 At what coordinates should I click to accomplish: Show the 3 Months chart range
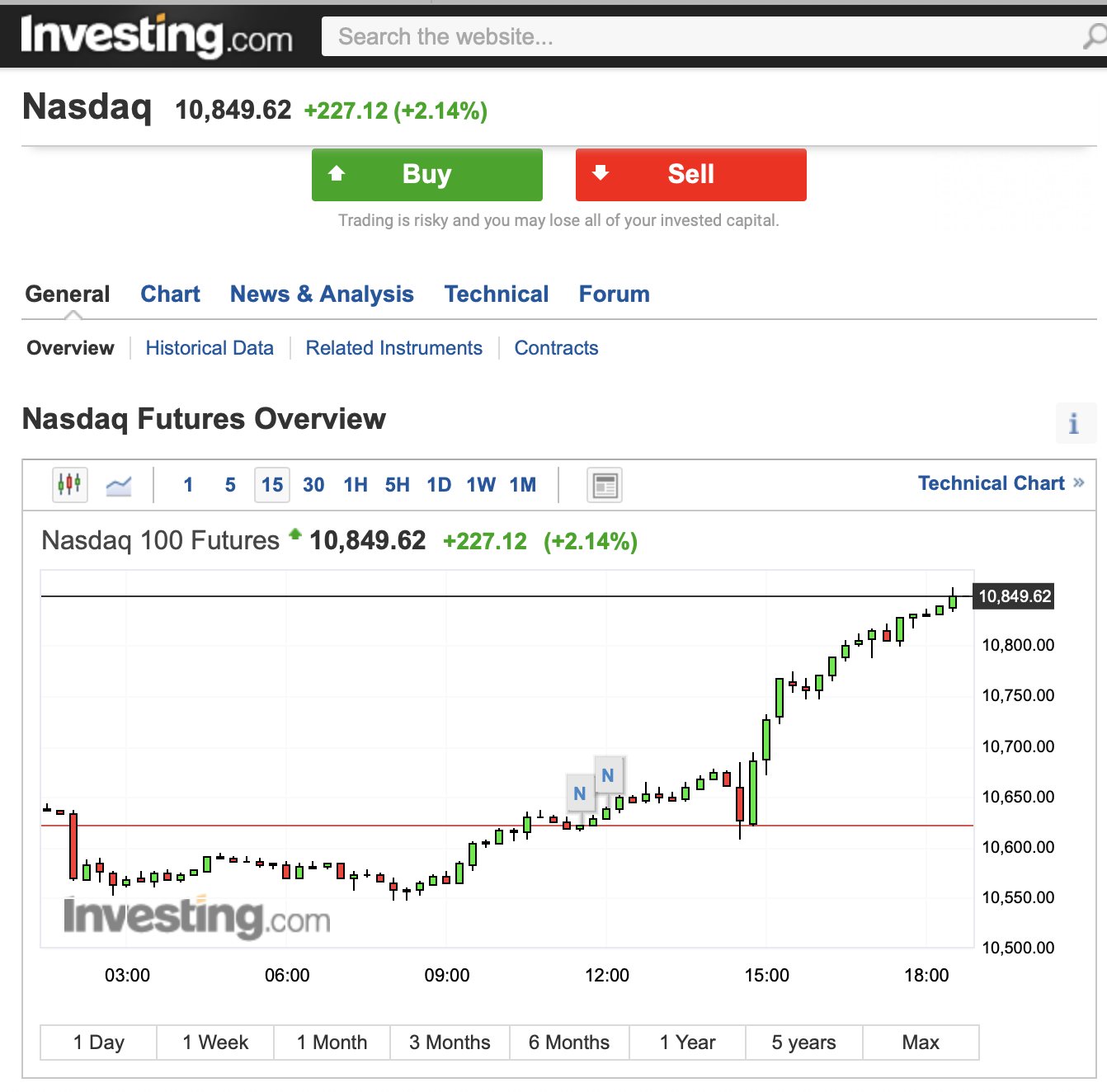[450, 1043]
